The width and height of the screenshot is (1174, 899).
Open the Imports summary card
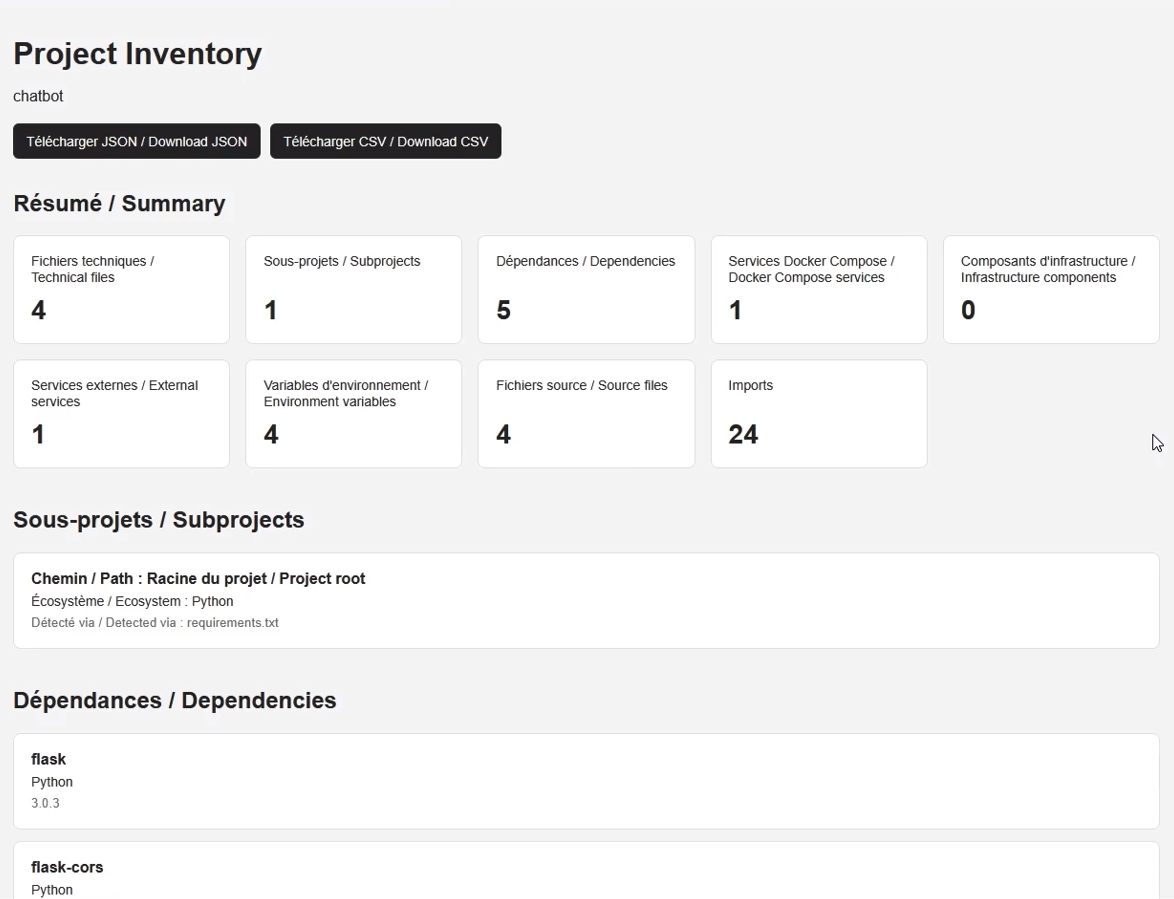coord(819,414)
